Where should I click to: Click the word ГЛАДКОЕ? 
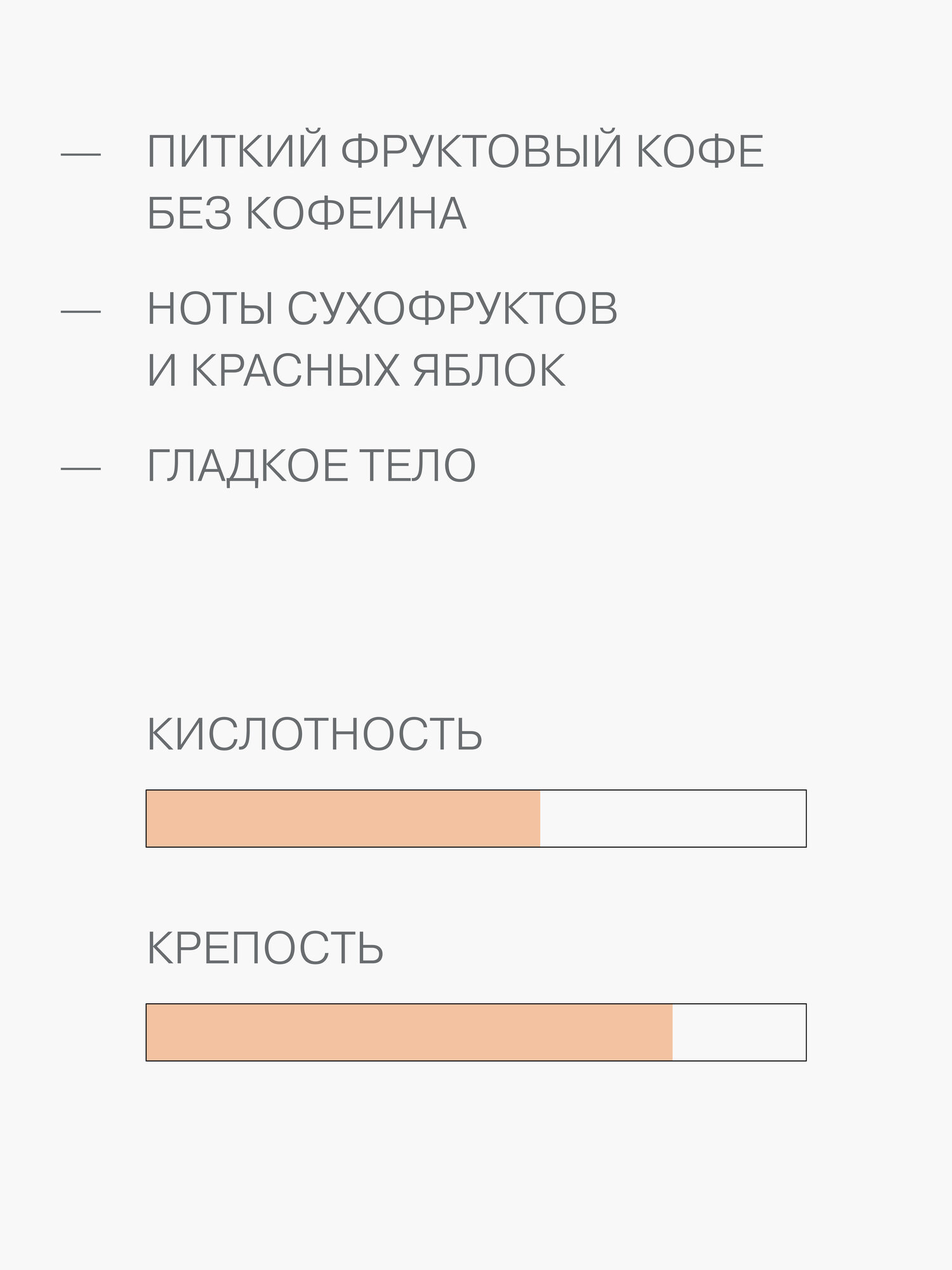pos(248,467)
